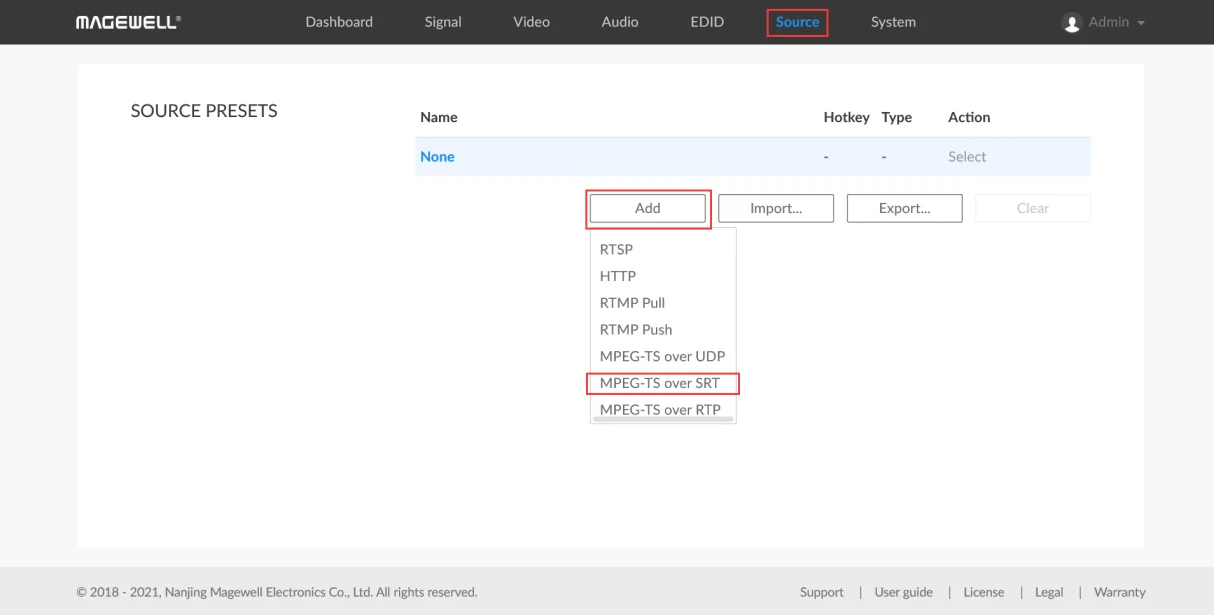Click the Export... button

pos(905,208)
